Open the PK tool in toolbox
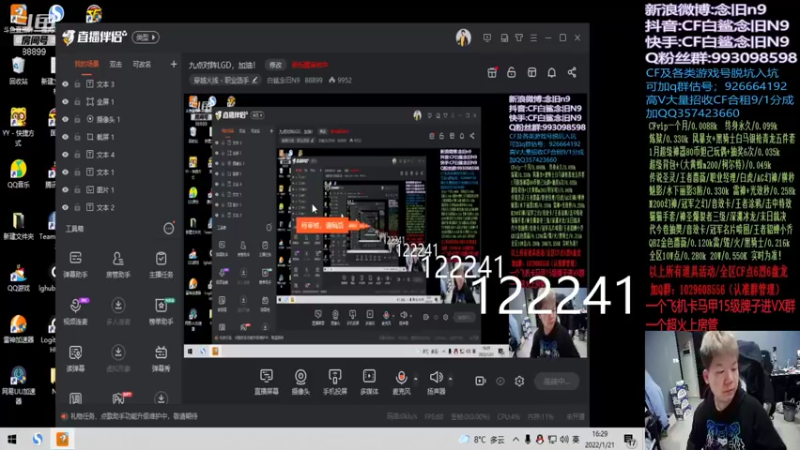Viewport: 800px width, 450px height. [118, 398]
